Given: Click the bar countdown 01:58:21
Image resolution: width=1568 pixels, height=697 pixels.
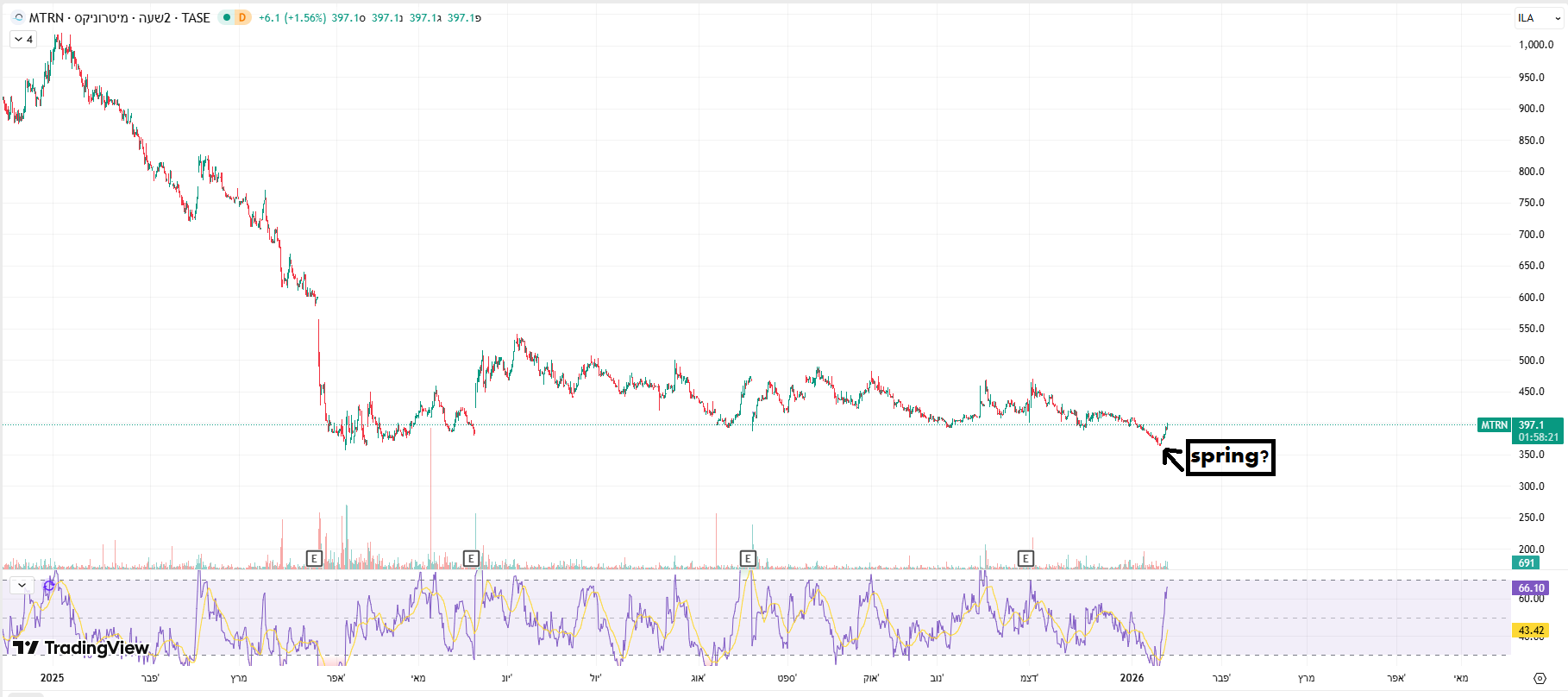Looking at the screenshot, I should 1539,437.
